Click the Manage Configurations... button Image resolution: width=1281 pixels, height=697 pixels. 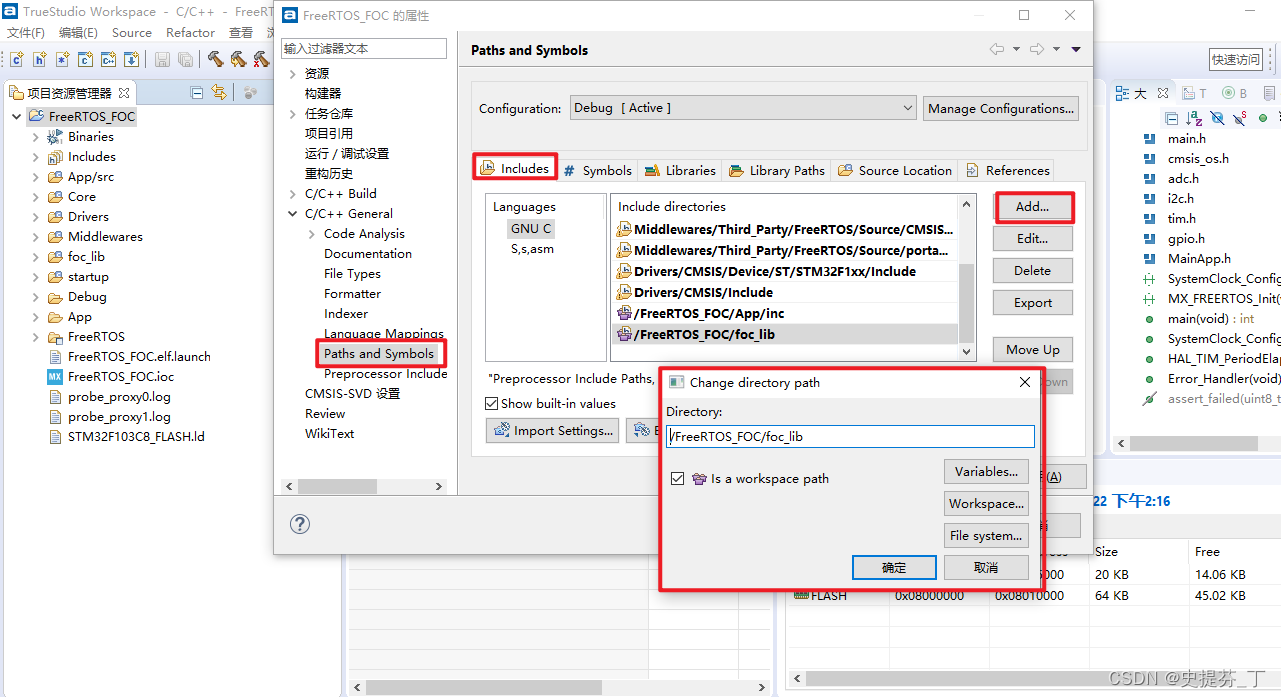click(1001, 109)
